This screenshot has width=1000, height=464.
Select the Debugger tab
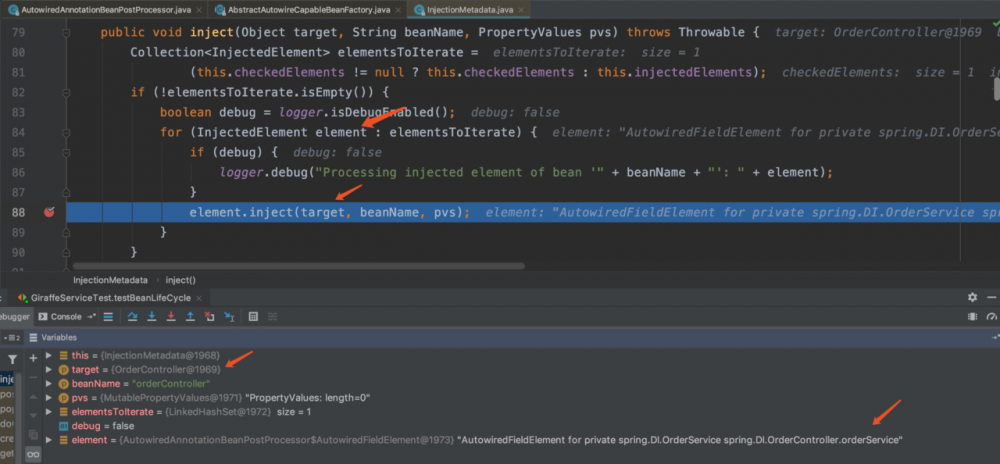(x=15, y=317)
